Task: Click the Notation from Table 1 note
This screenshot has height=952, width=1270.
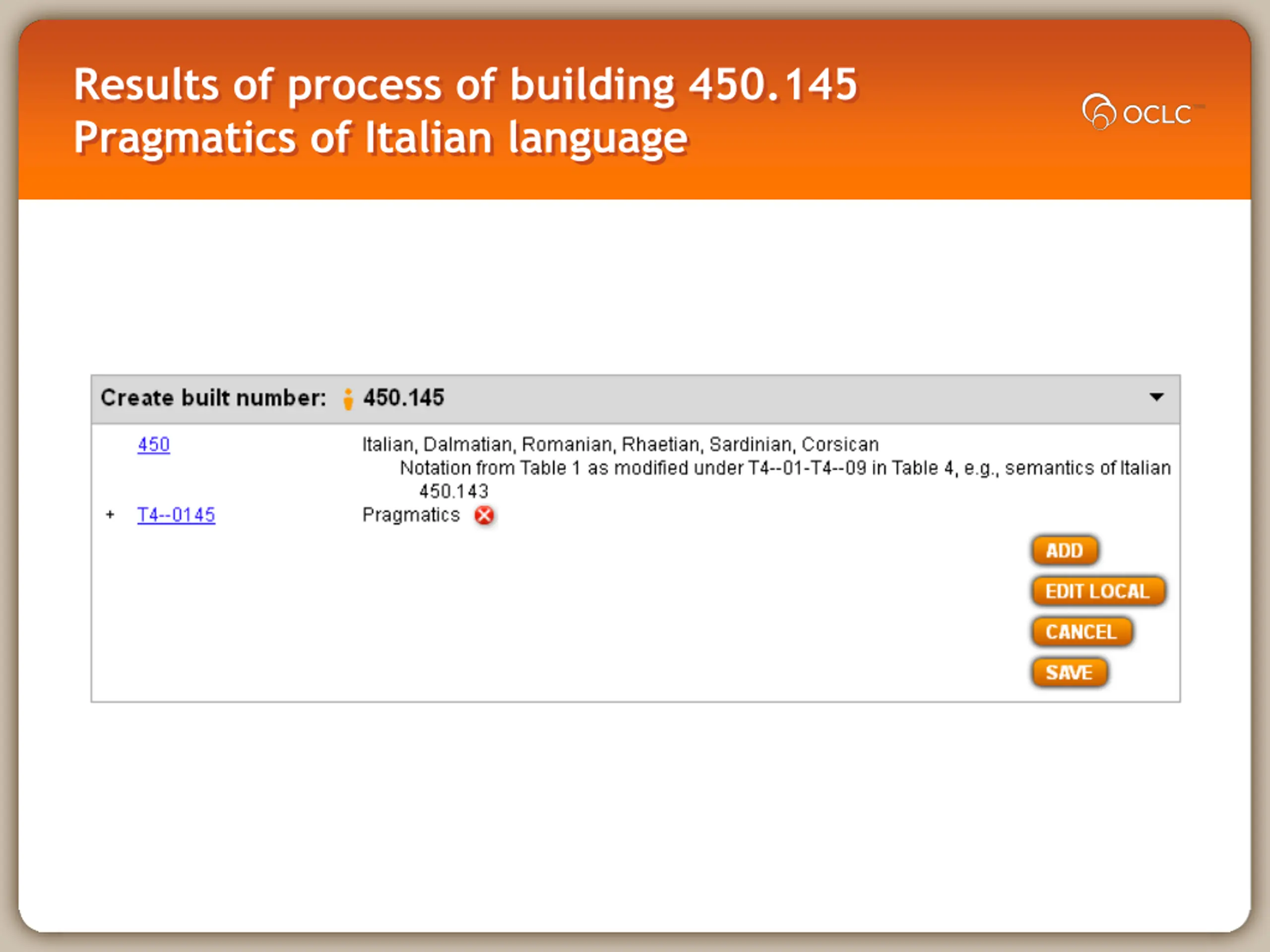Action: click(x=784, y=468)
